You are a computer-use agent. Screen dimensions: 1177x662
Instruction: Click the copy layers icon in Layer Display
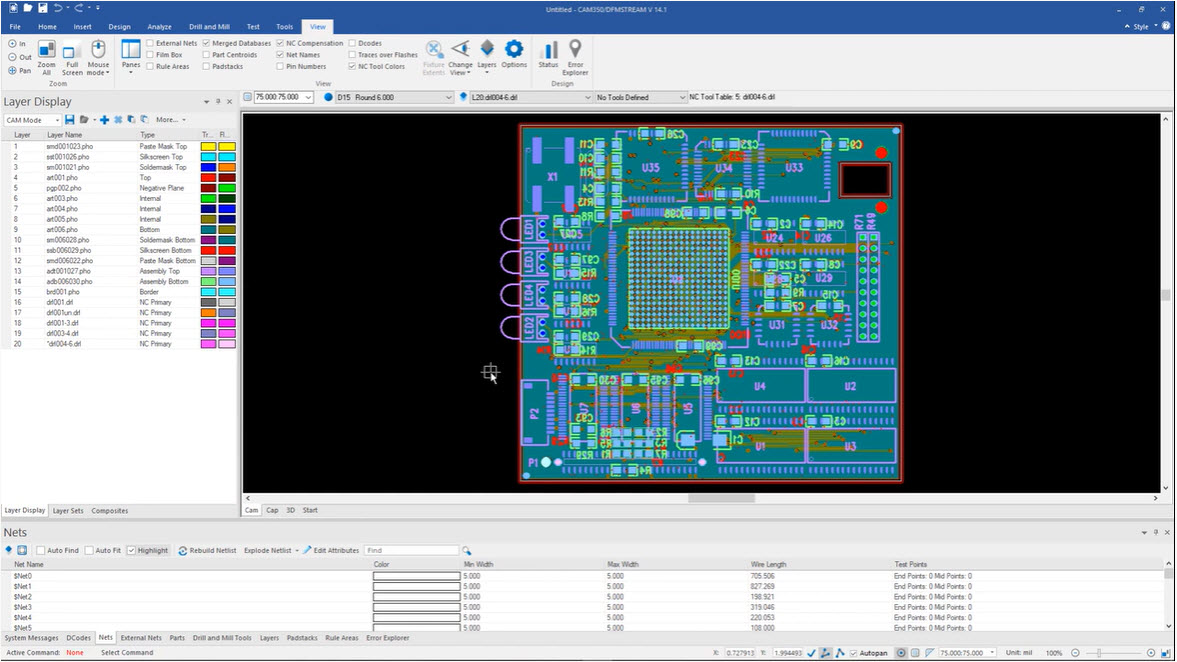(x=131, y=119)
